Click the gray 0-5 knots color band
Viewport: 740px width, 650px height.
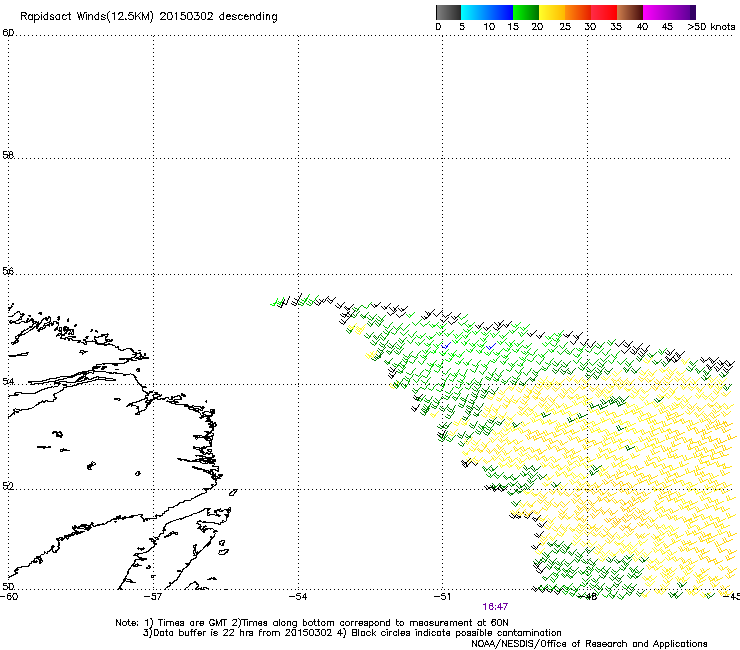pyautogui.click(x=448, y=12)
